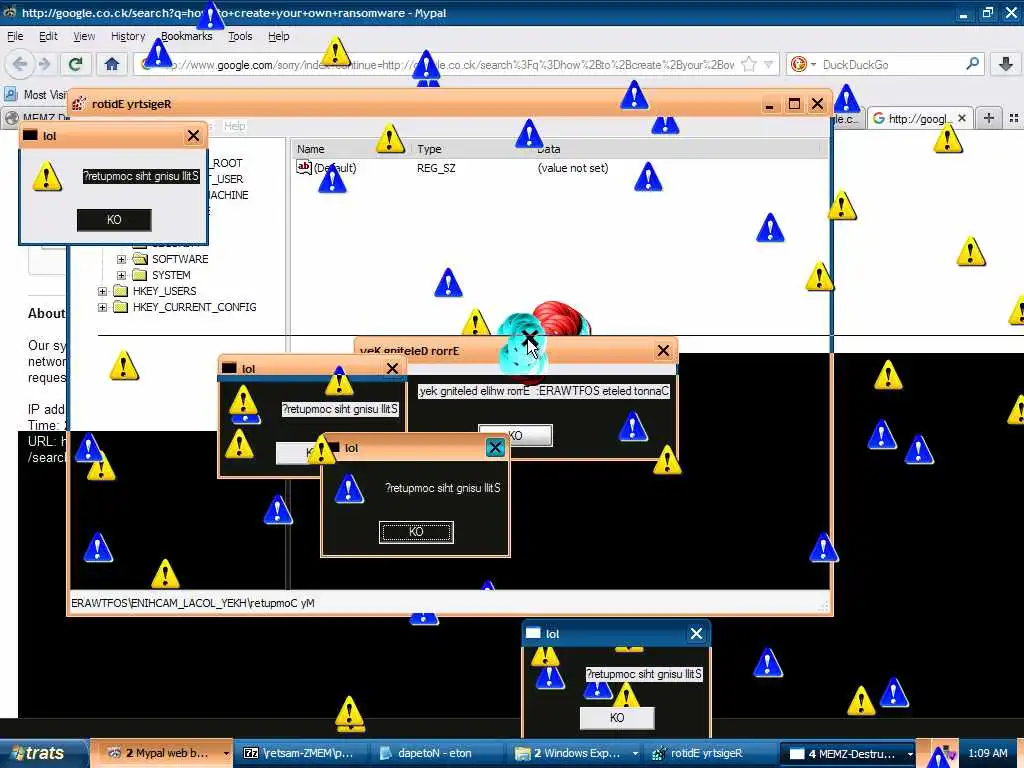Click the blue warning icon in focused lol dialog
The width and height of the screenshot is (1024, 768).
coord(349,488)
